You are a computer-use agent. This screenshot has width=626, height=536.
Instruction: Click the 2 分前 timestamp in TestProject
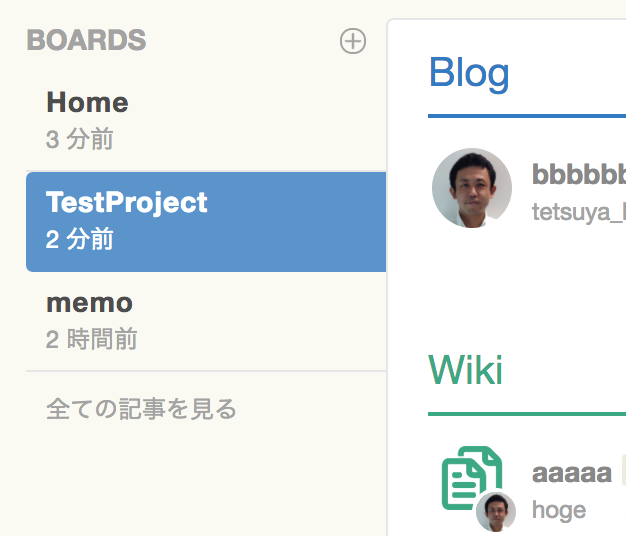point(79,239)
